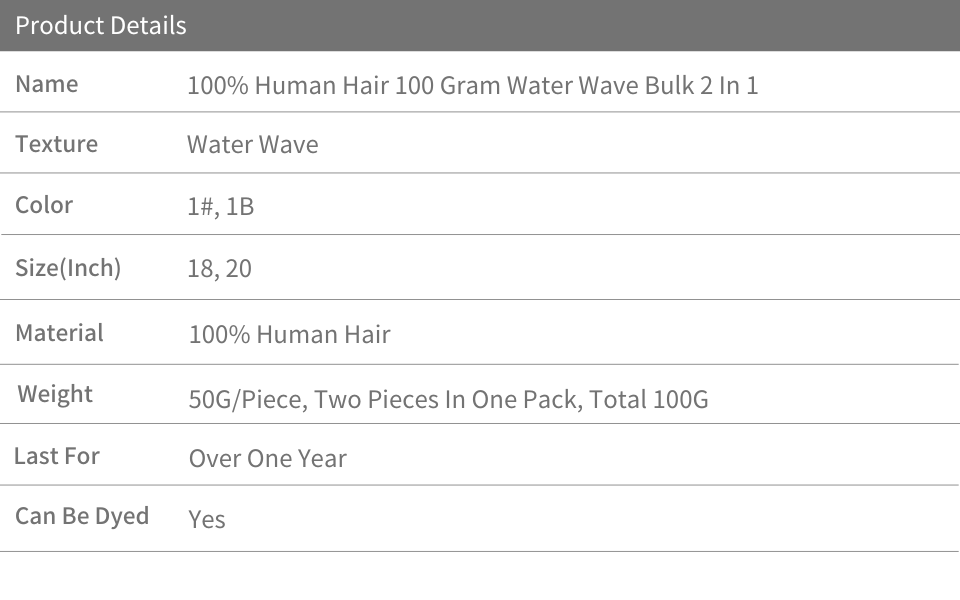Screen dimensions: 960x600
Task: Click the Last For row label
Action: (x=57, y=456)
